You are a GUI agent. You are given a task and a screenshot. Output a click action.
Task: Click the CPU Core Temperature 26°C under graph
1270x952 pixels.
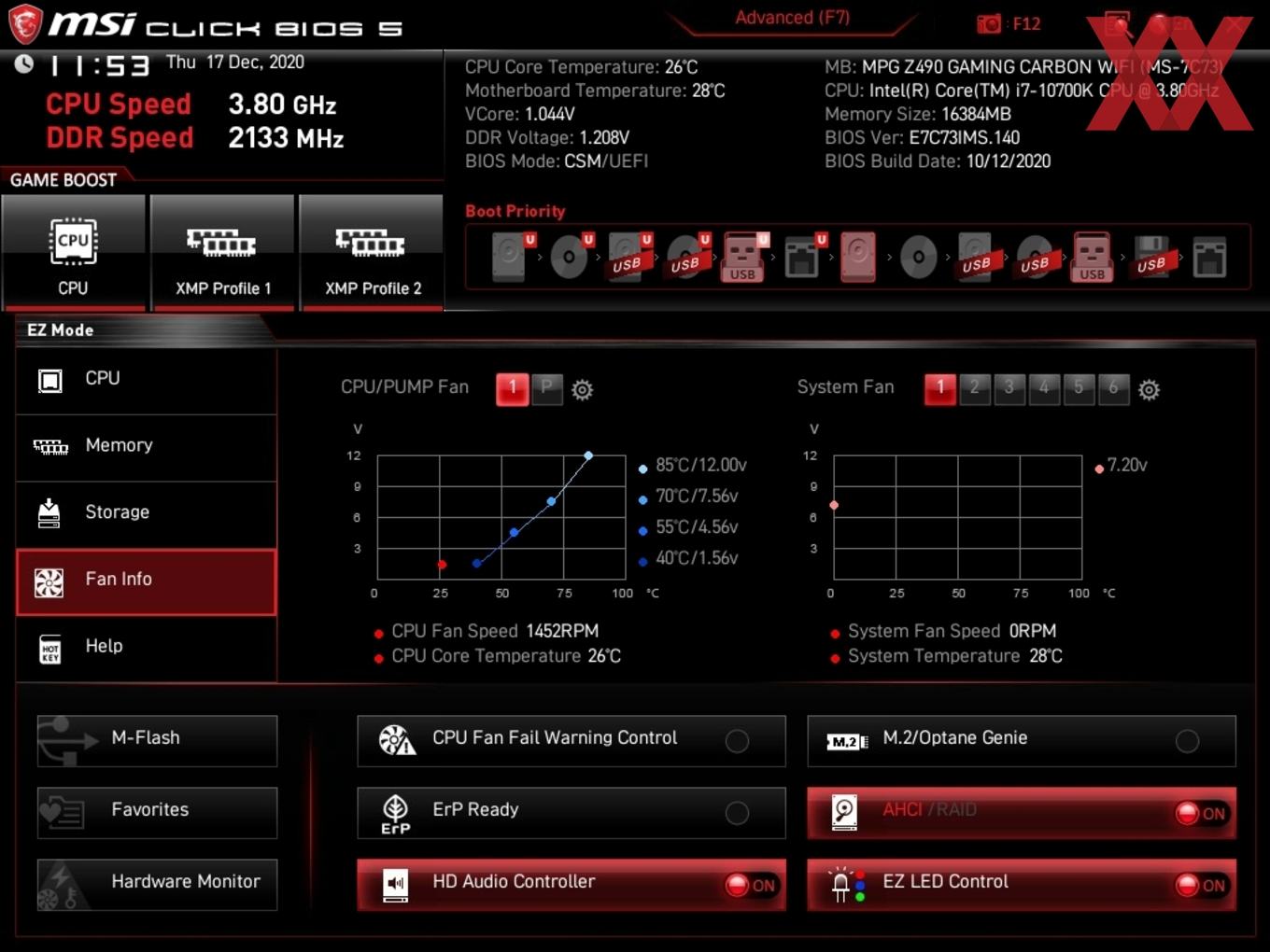click(x=506, y=656)
